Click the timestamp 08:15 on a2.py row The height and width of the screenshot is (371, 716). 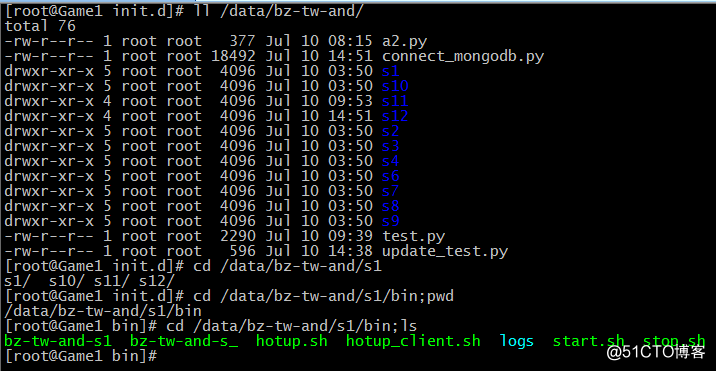coord(350,42)
